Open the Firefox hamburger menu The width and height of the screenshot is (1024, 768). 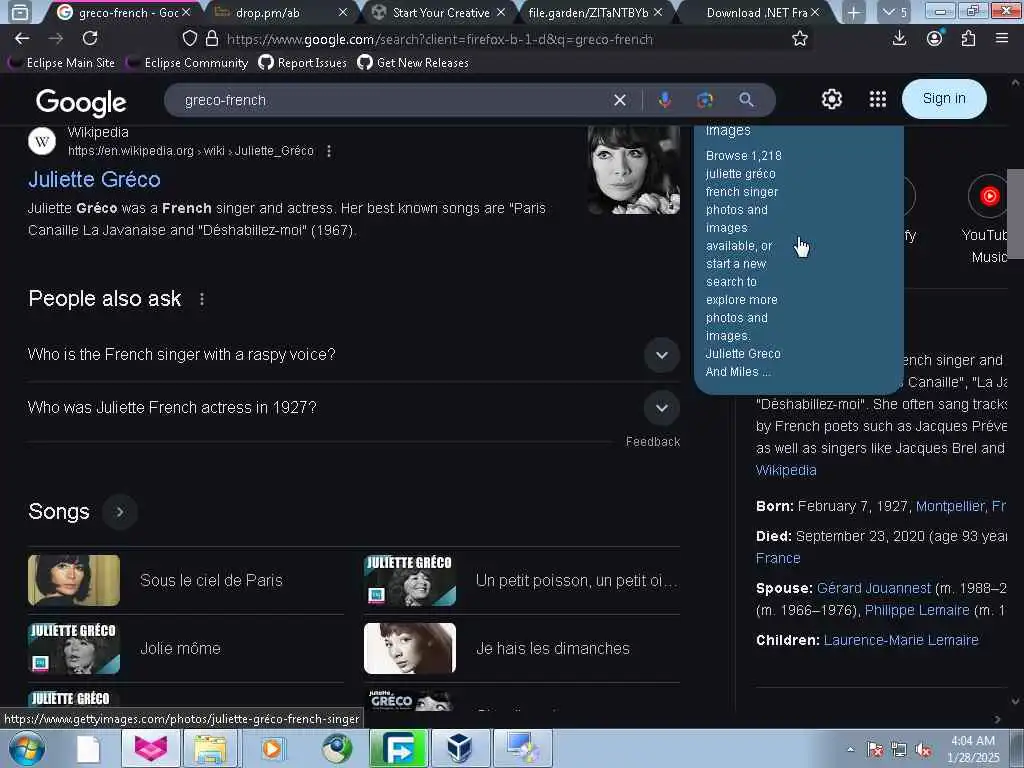[1002, 39]
